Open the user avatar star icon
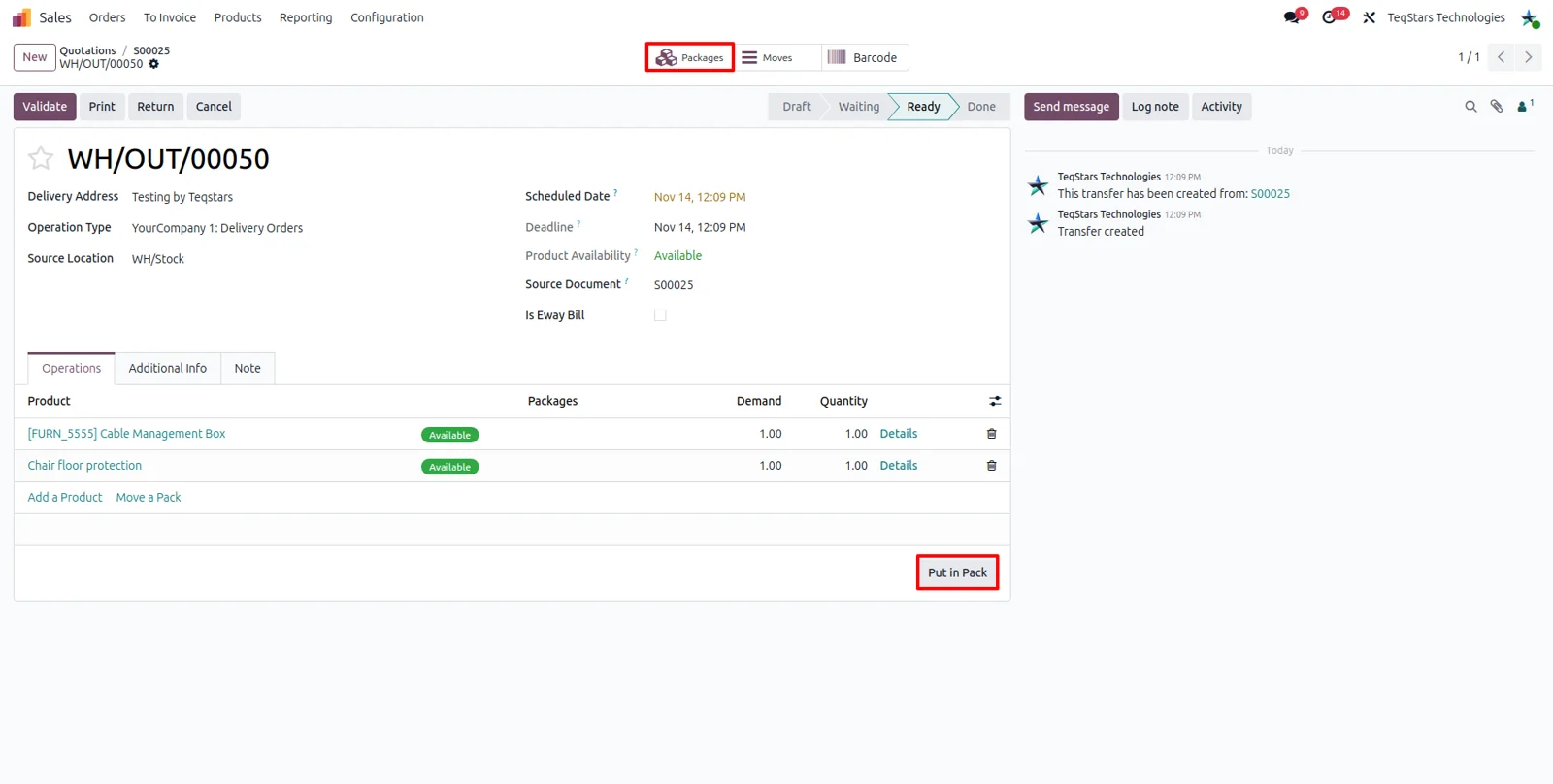 (x=1530, y=17)
